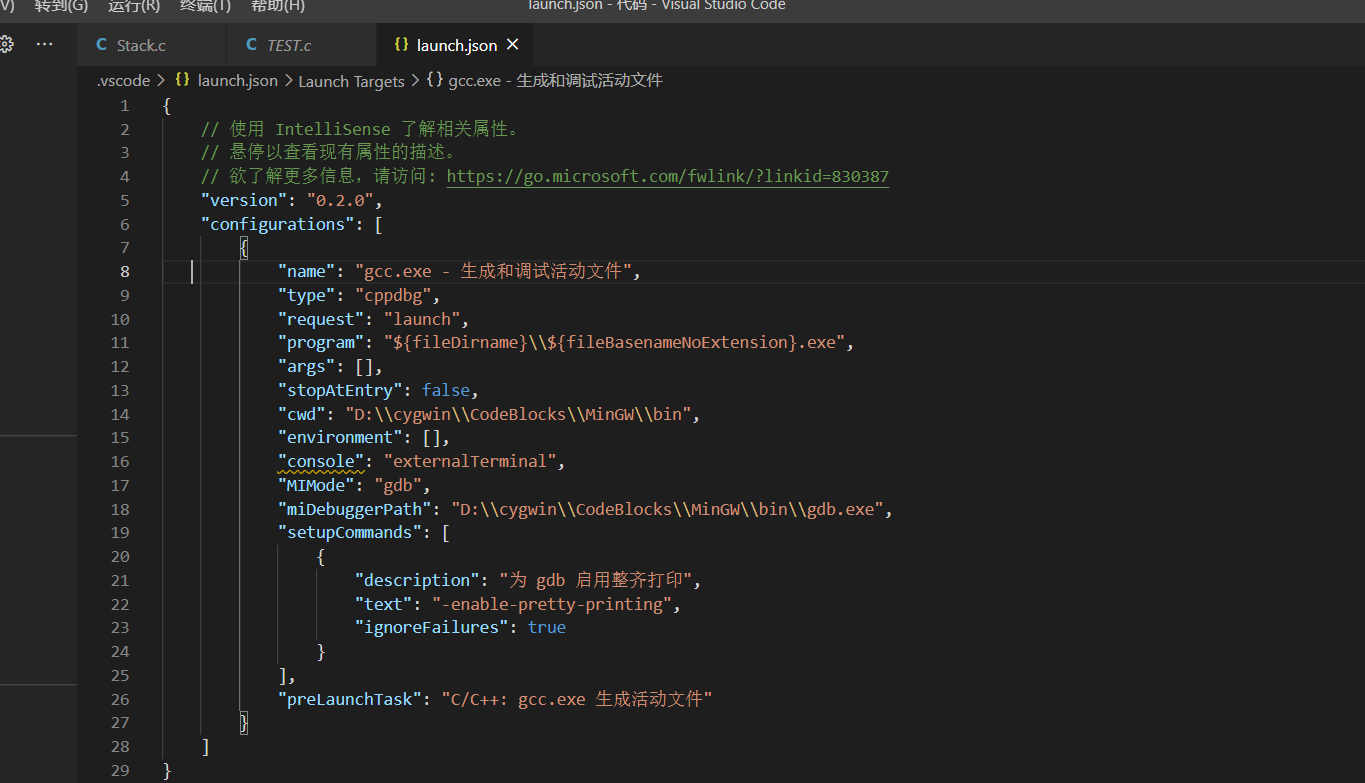Click the "miDebuggerPath" key

tap(354, 509)
